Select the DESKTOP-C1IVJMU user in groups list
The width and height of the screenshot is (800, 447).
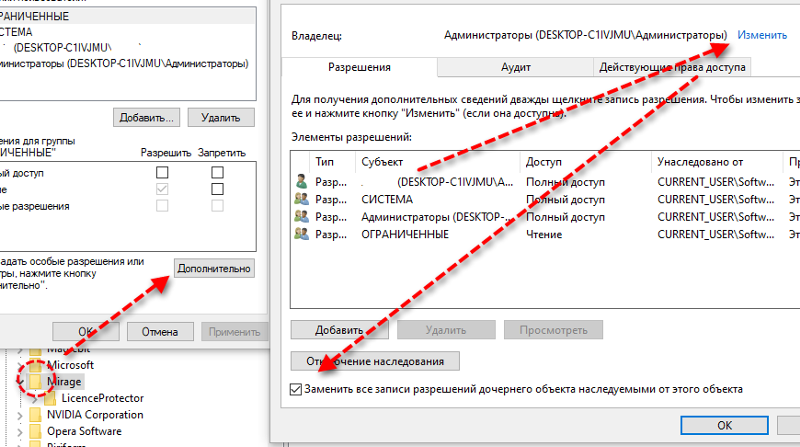tap(128, 48)
